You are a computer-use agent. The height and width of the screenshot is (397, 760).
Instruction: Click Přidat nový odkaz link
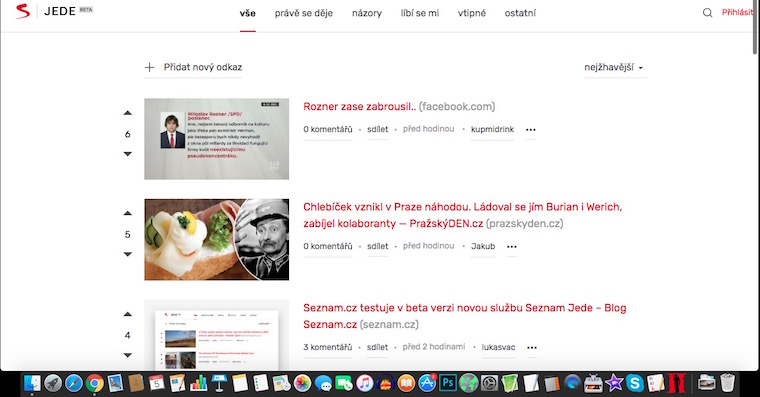(203, 67)
